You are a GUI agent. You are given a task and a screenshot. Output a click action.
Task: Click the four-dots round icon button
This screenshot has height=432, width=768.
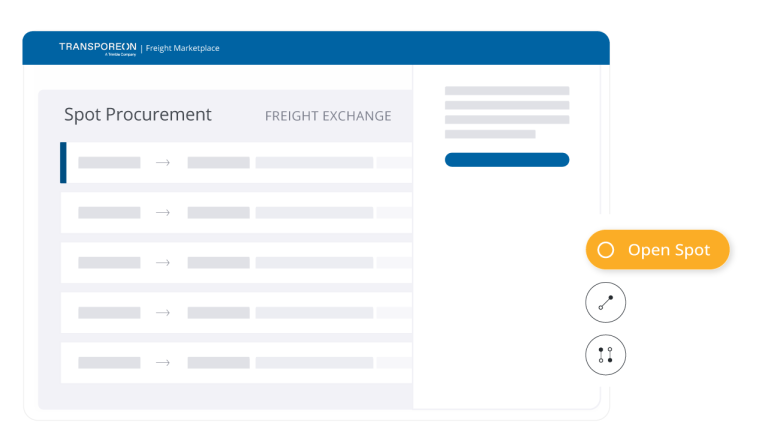[x=605, y=355]
